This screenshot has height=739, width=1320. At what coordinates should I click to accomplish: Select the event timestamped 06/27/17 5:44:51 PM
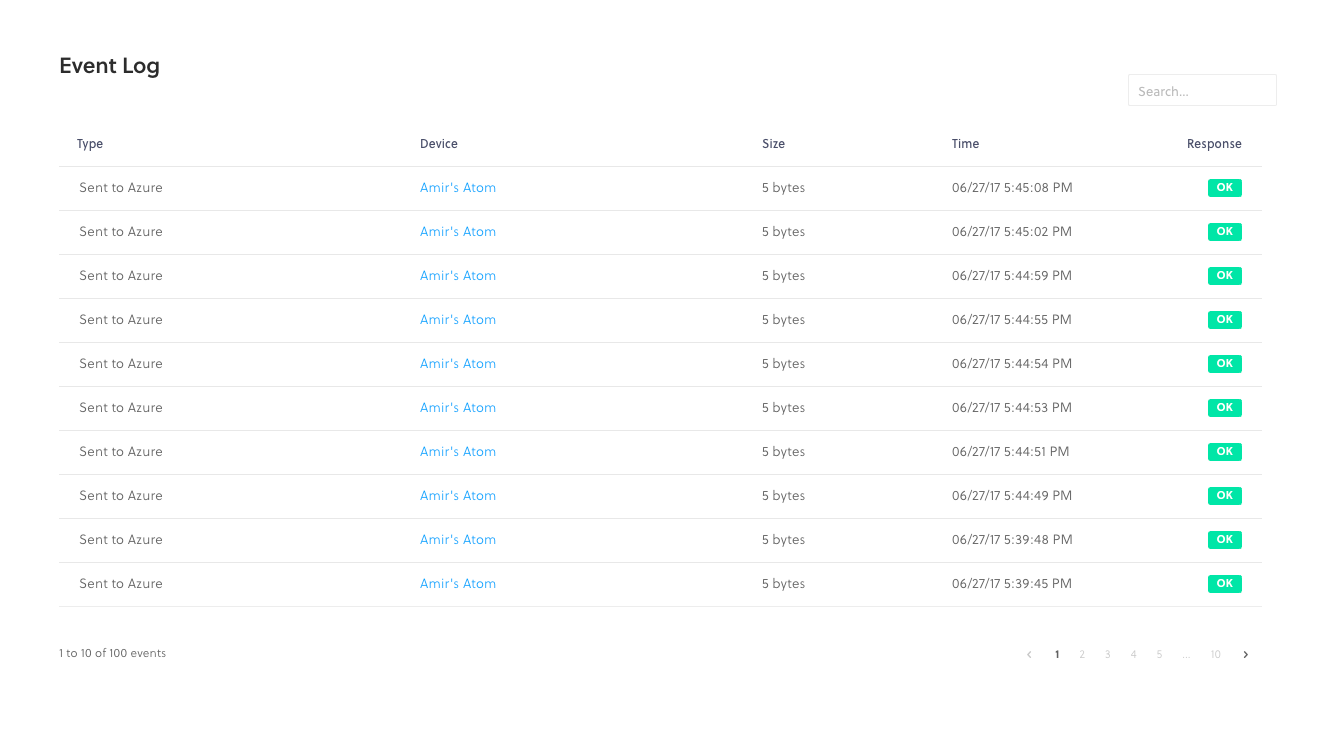coord(1010,452)
